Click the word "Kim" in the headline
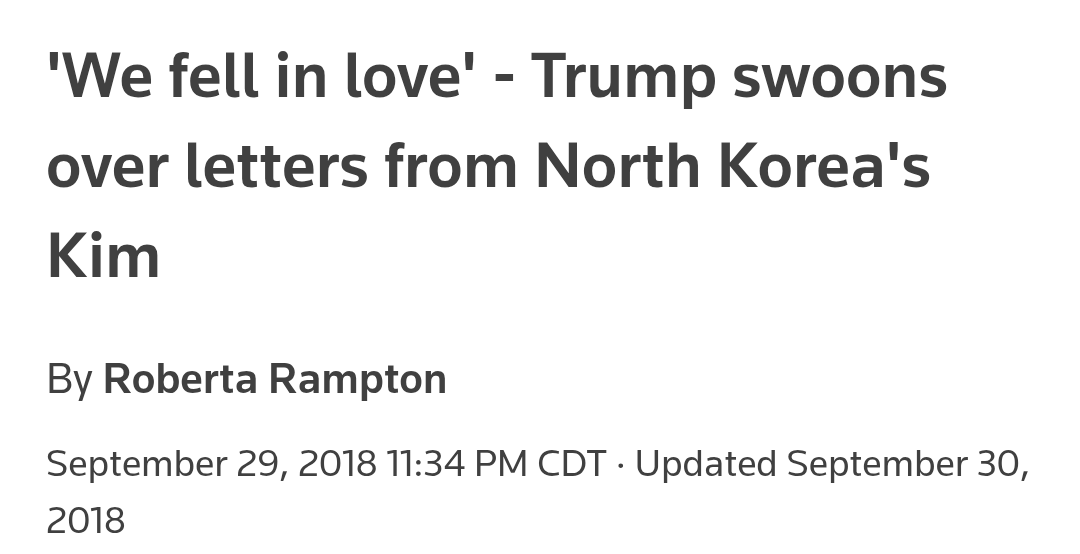Viewport: 1080px width, 554px height. [103, 256]
